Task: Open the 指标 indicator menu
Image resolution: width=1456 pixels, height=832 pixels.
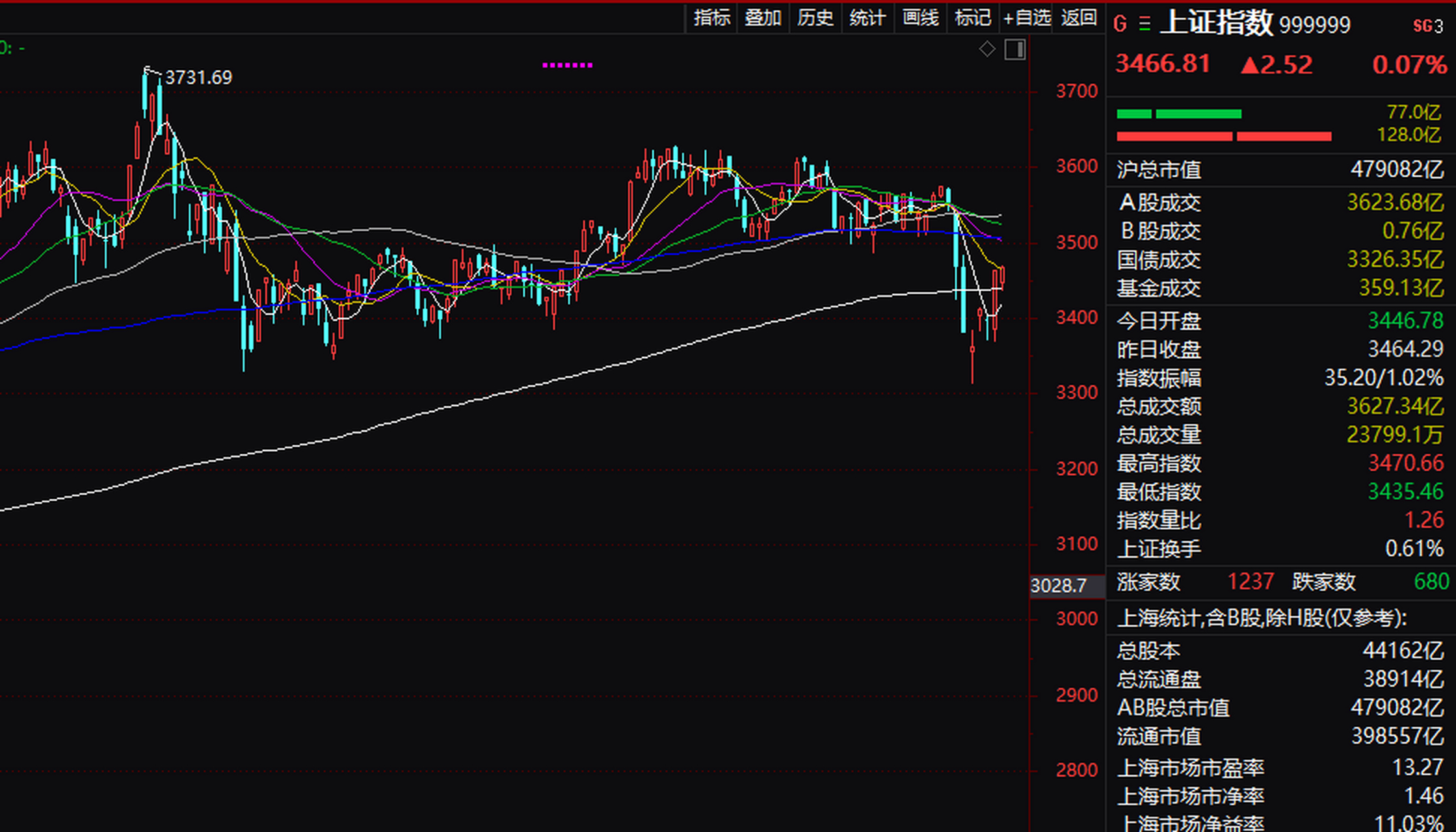Action: [x=712, y=18]
